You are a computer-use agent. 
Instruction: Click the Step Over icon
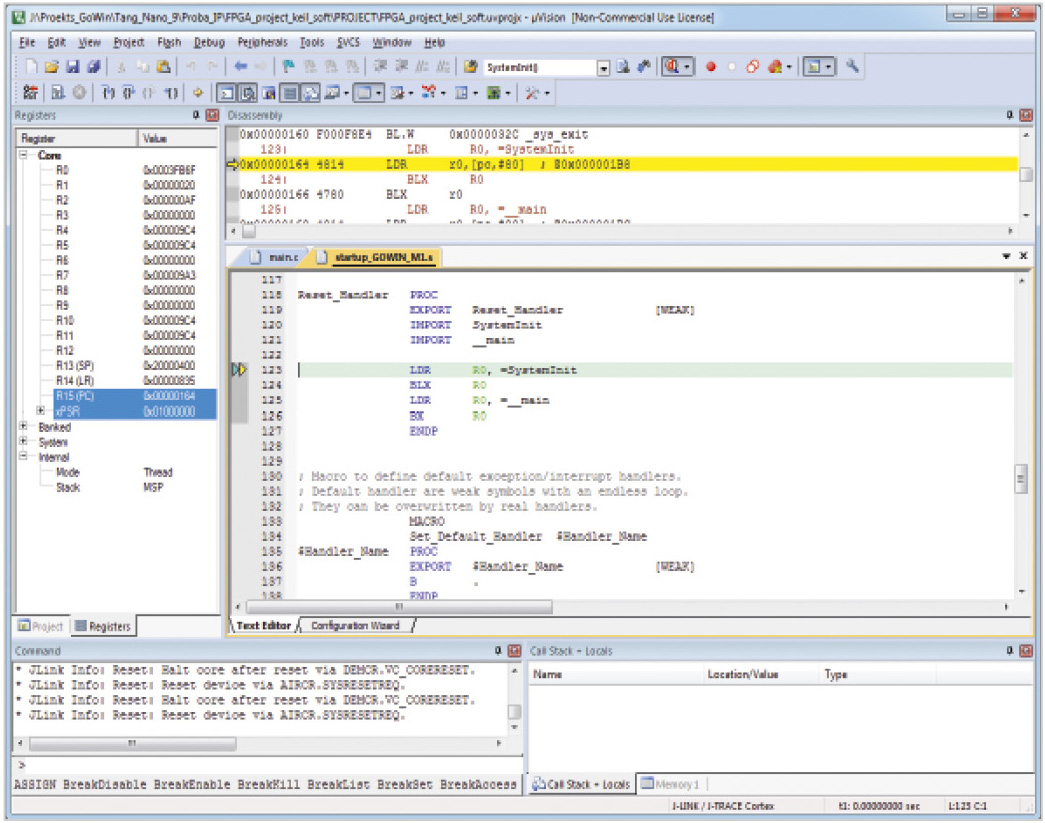pos(126,93)
